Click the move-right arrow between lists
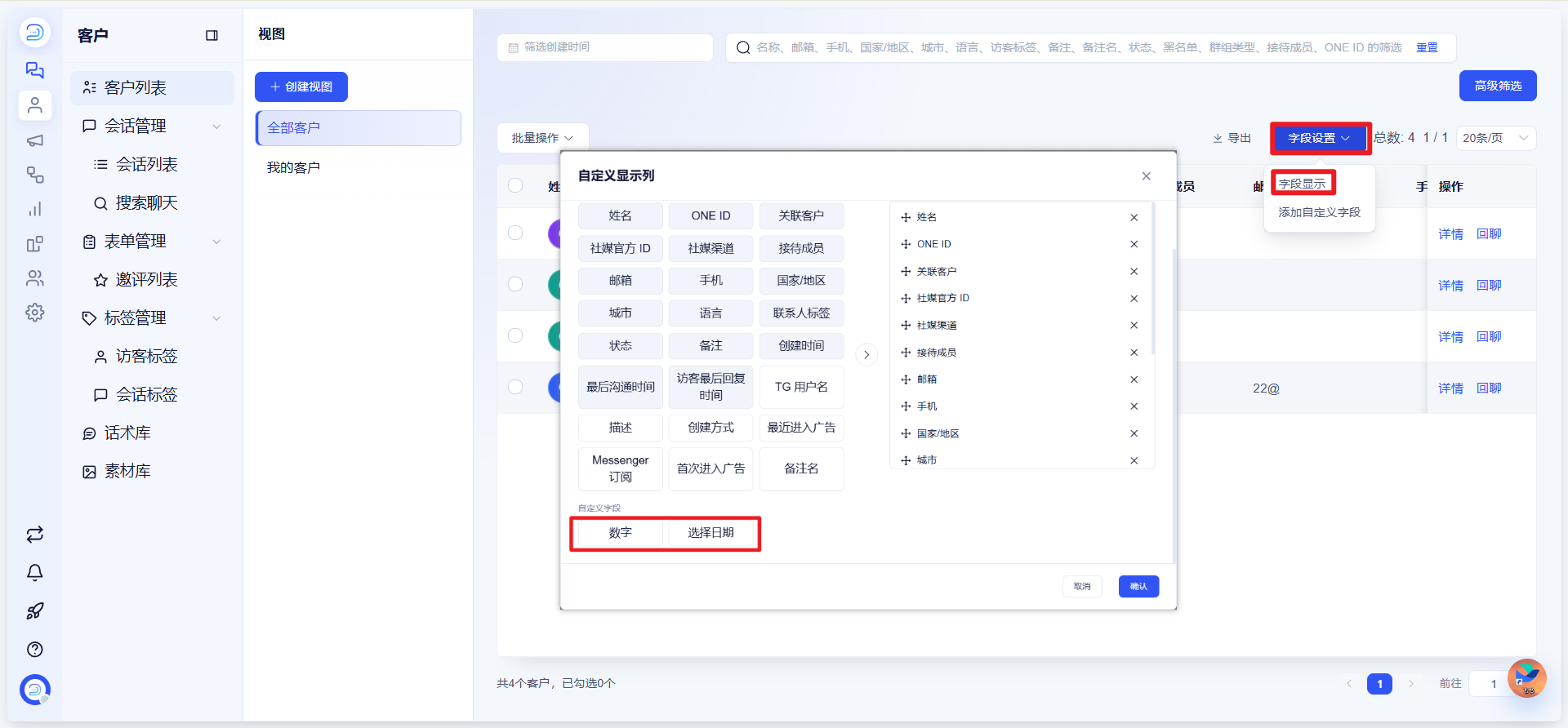 (x=866, y=355)
